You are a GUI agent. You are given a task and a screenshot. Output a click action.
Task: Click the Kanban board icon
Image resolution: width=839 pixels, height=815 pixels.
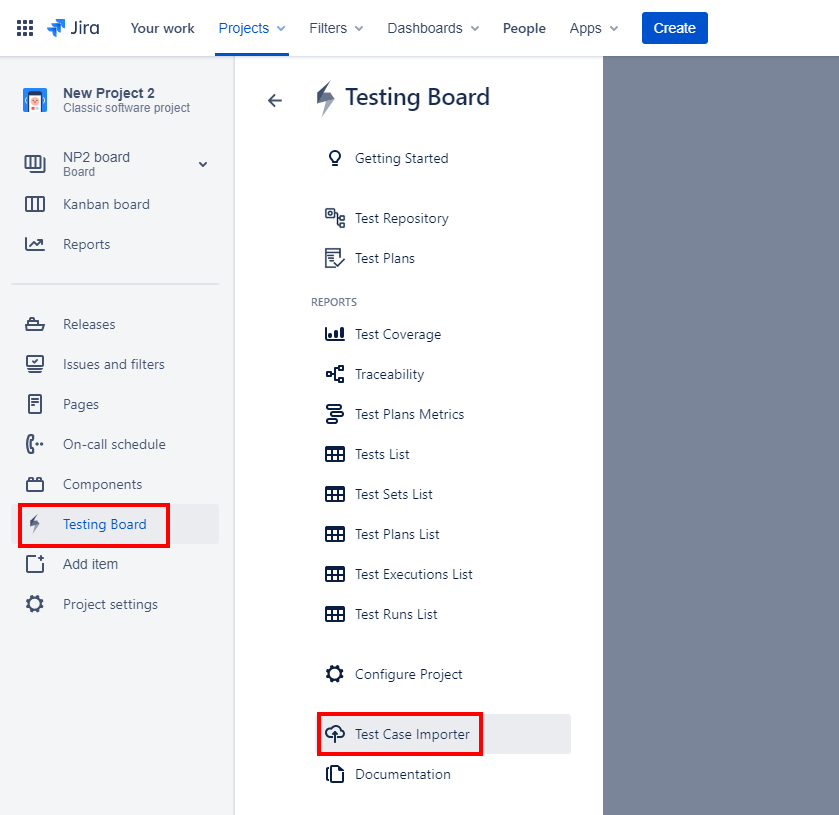click(x=35, y=204)
